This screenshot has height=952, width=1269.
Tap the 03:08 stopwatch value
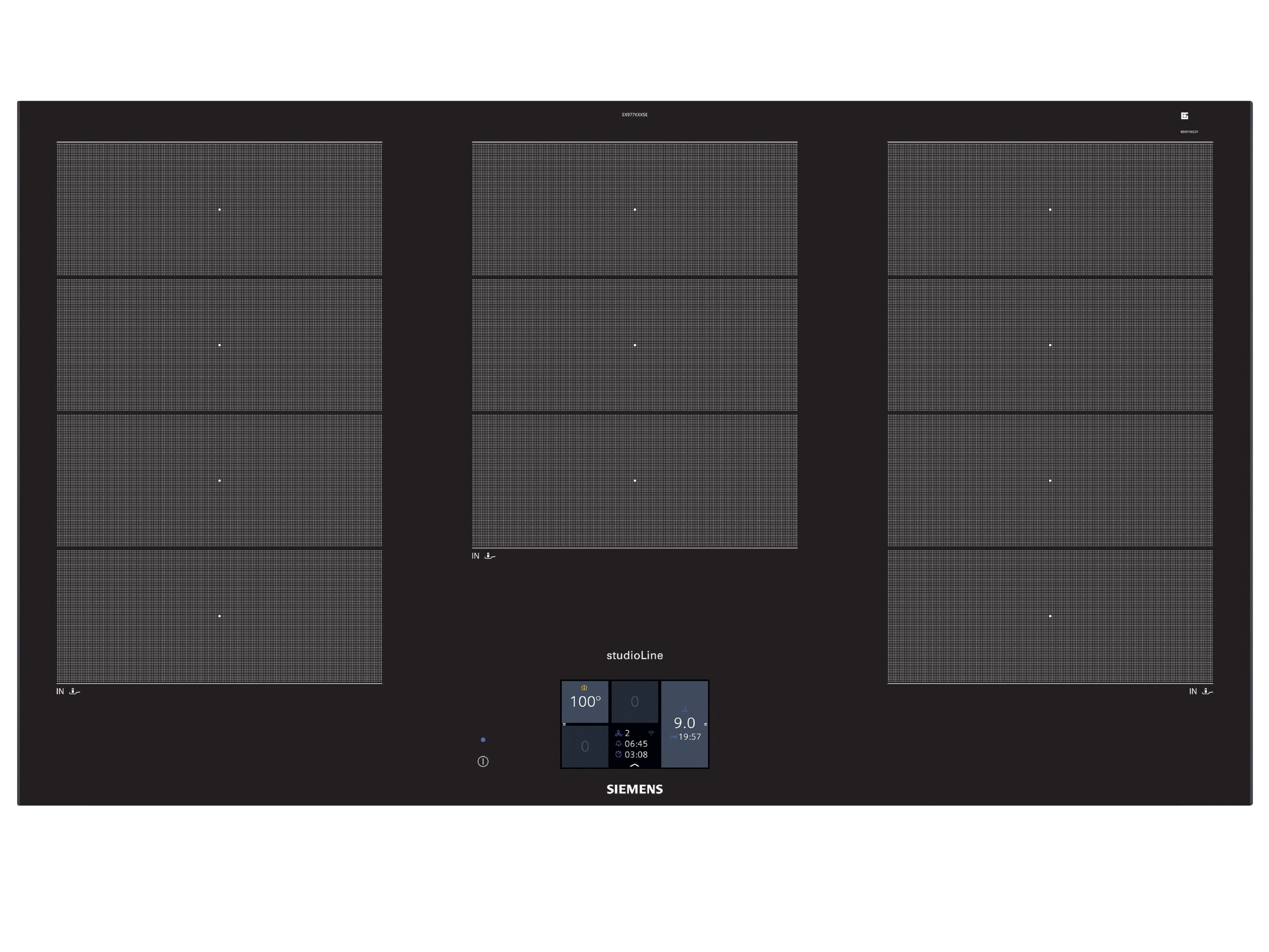click(636, 755)
